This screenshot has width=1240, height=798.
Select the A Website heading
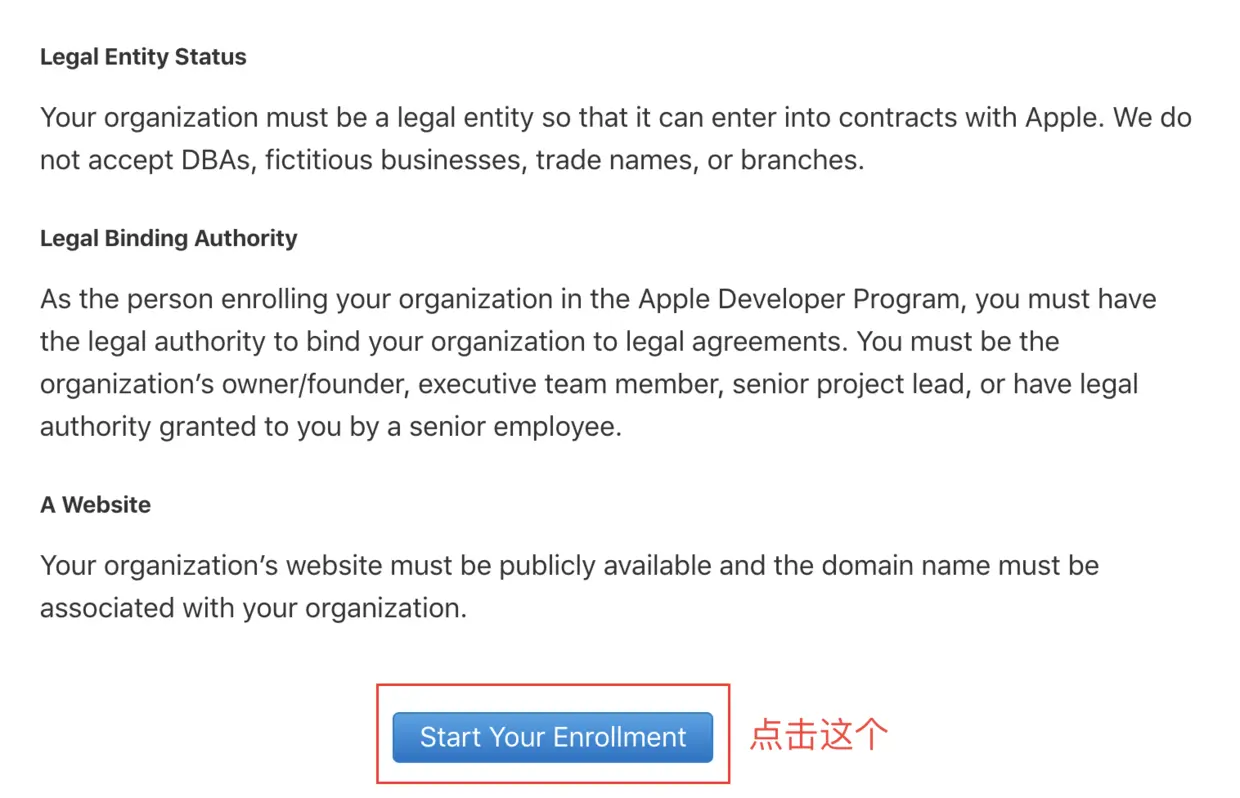pyautogui.click(x=96, y=505)
